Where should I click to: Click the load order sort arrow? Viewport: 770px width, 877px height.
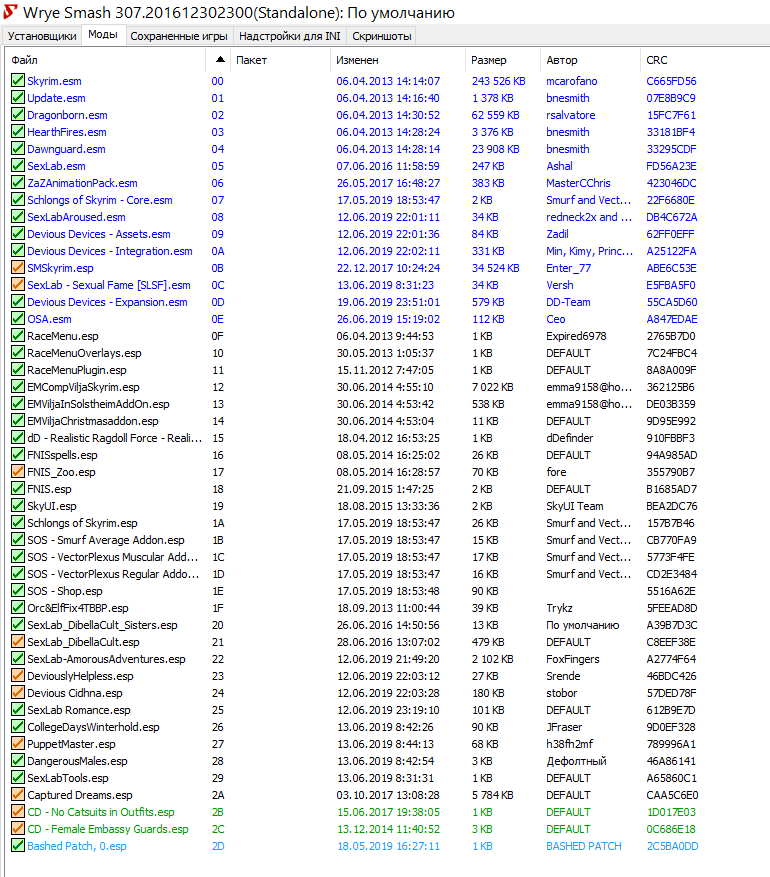tap(220, 59)
